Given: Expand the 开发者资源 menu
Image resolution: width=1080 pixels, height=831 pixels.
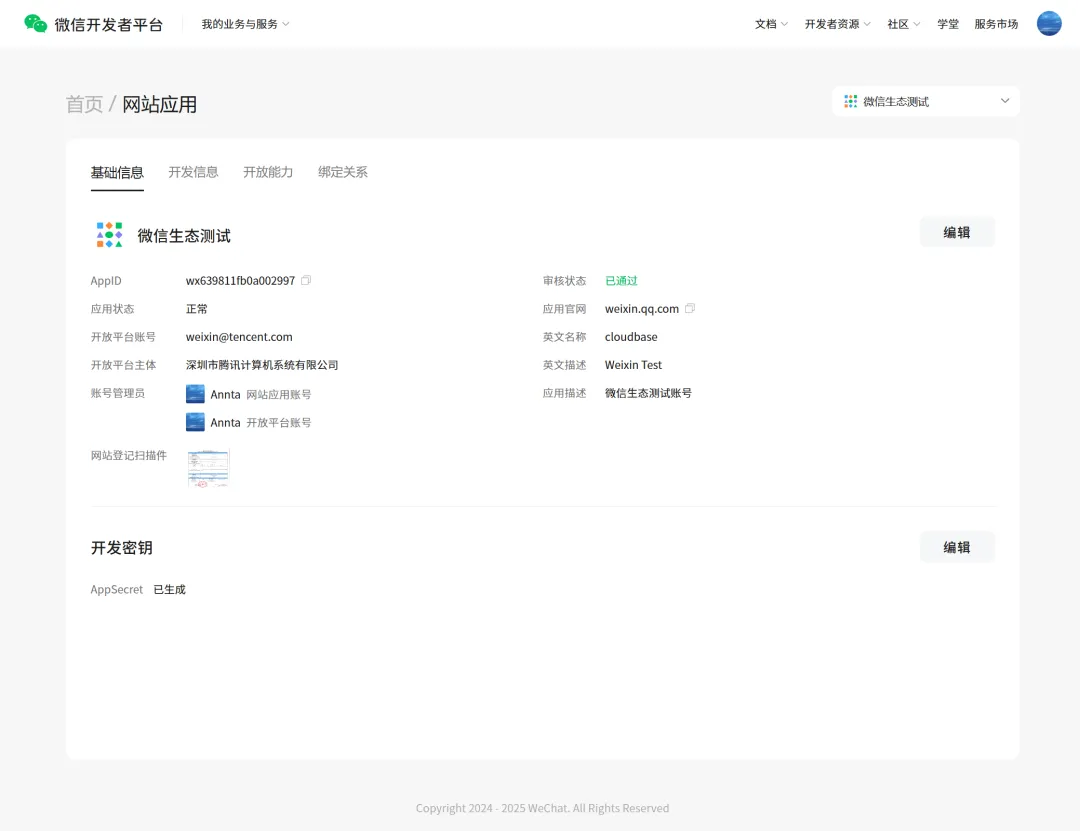Looking at the screenshot, I should [838, 24].
